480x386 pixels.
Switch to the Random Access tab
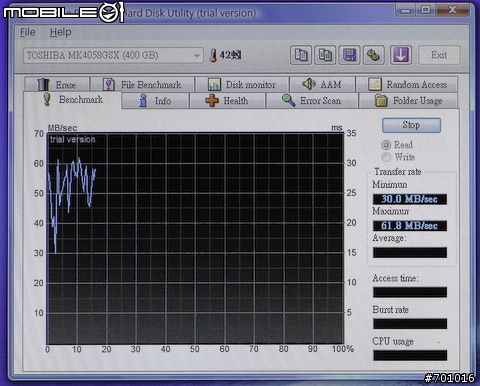407,85
